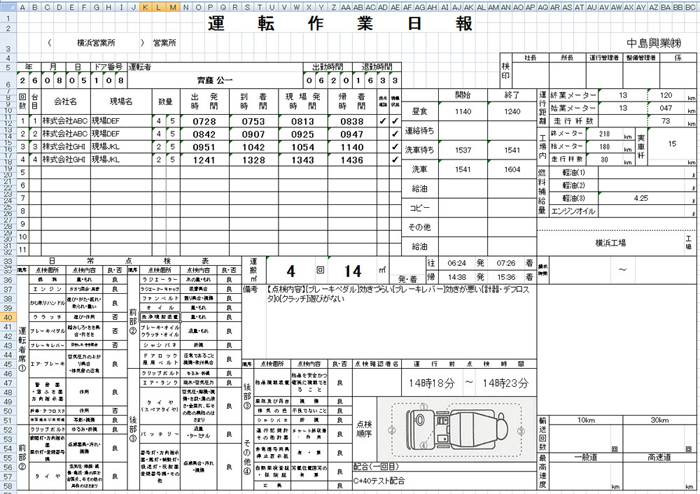Select row header 11
700x494 pixels.
tap(8, 121)
